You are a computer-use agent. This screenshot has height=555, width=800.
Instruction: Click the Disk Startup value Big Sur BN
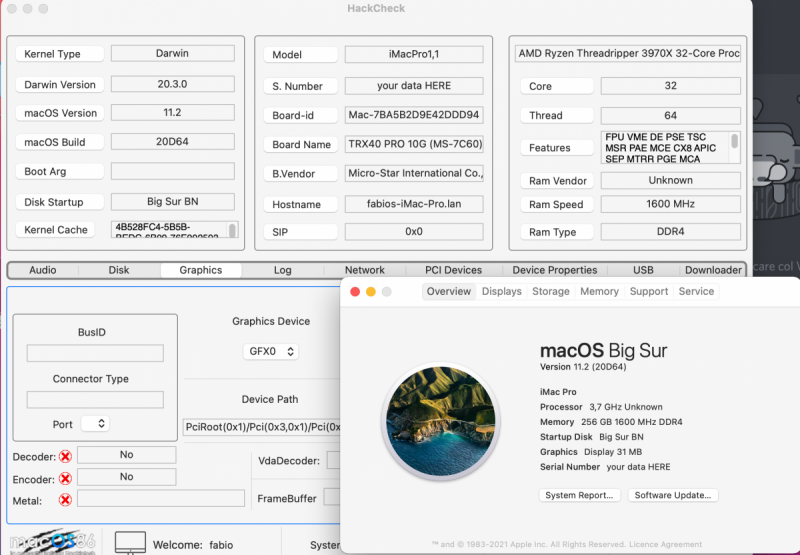(x=172, y=201)
